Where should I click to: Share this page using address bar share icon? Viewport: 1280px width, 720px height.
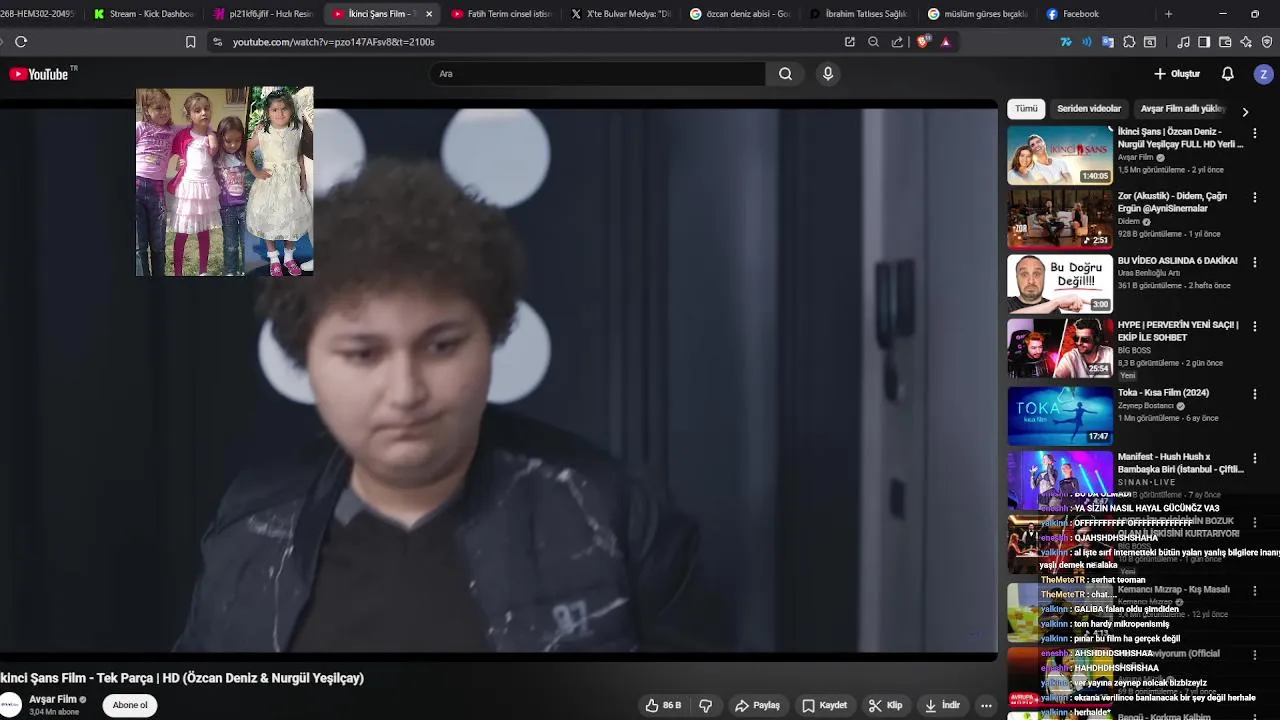pos(897,42)
